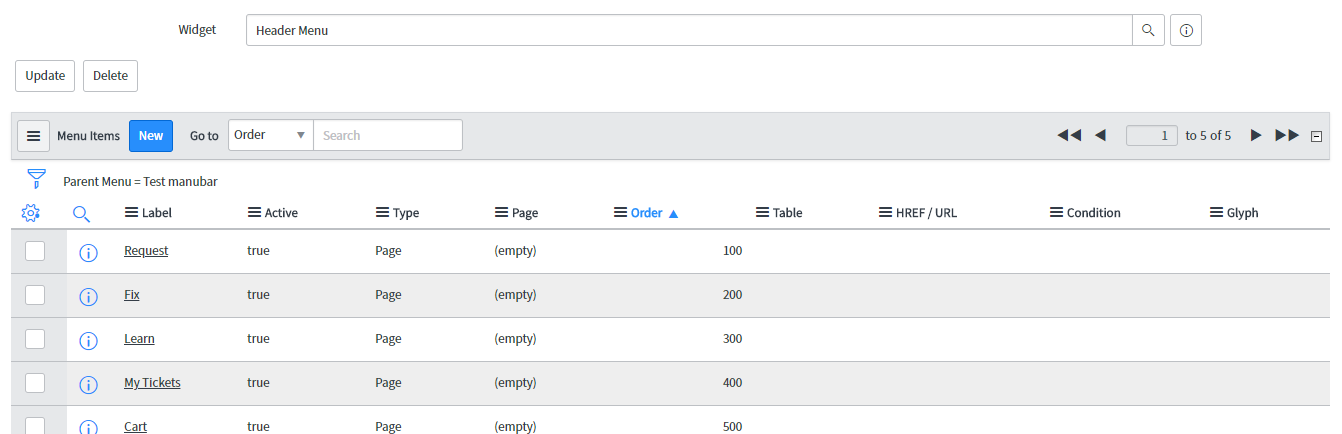Collapse the Menu Items related list
1342x434 pixels.
(1316, 136)
